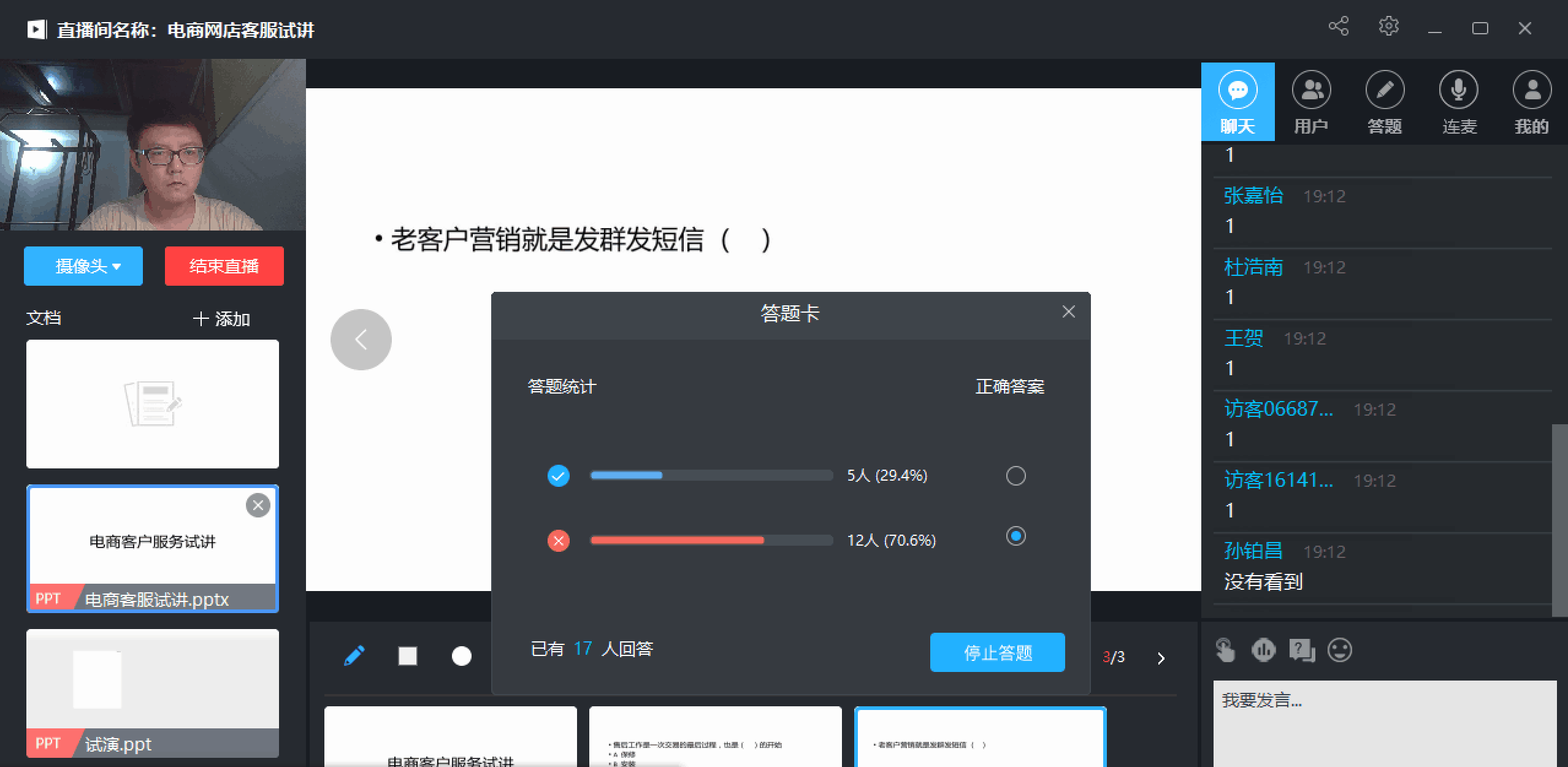The image size is (1568, 767).
Task: Select the white square shape tool
Action: click(408, 656)
